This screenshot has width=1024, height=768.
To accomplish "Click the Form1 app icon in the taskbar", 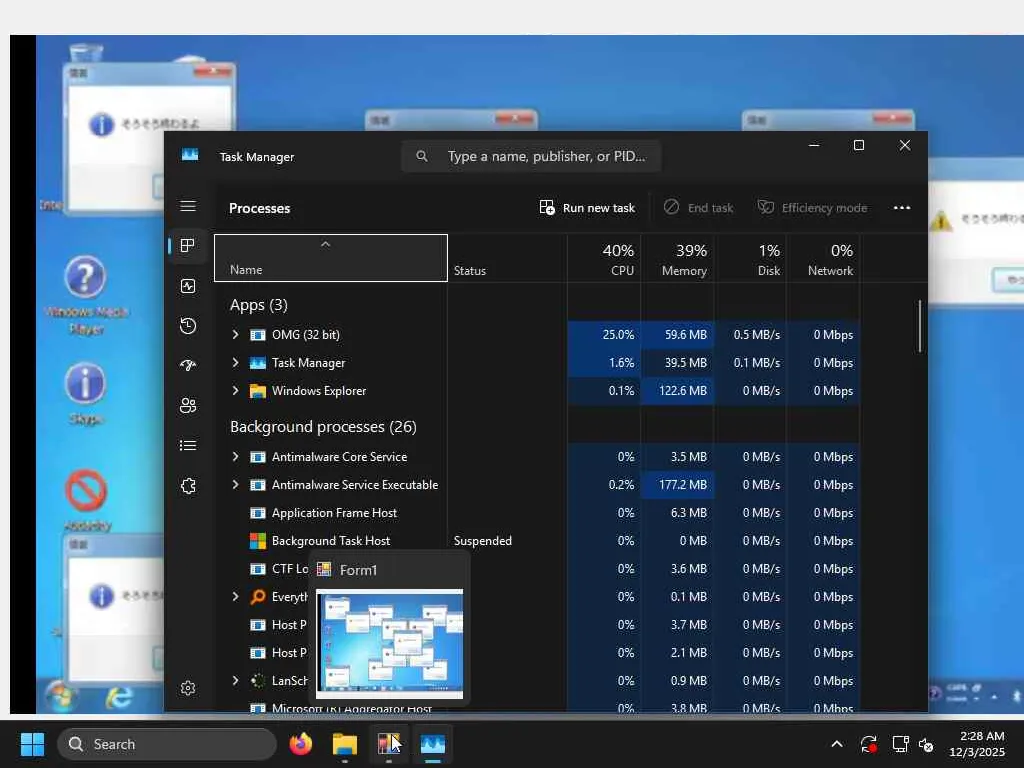I will click(389, 744).
